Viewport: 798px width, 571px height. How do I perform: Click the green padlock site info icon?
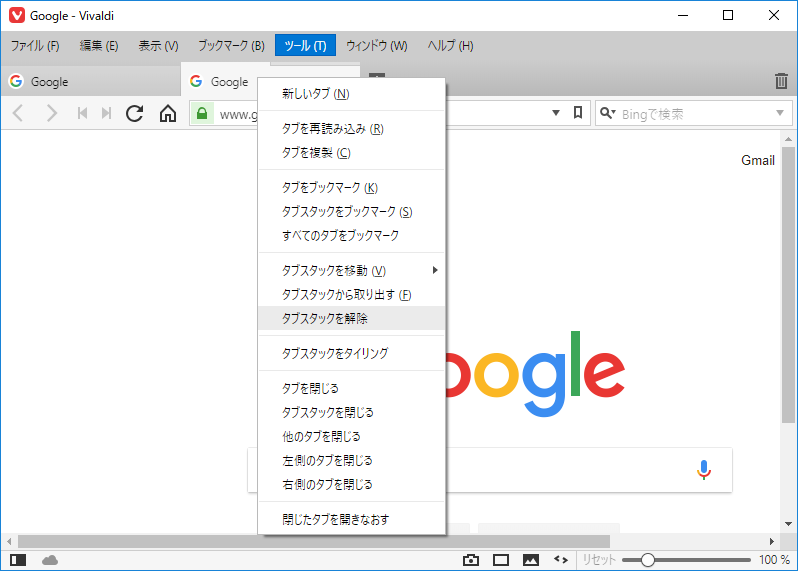pyautogui.click(x=202, y=113)
